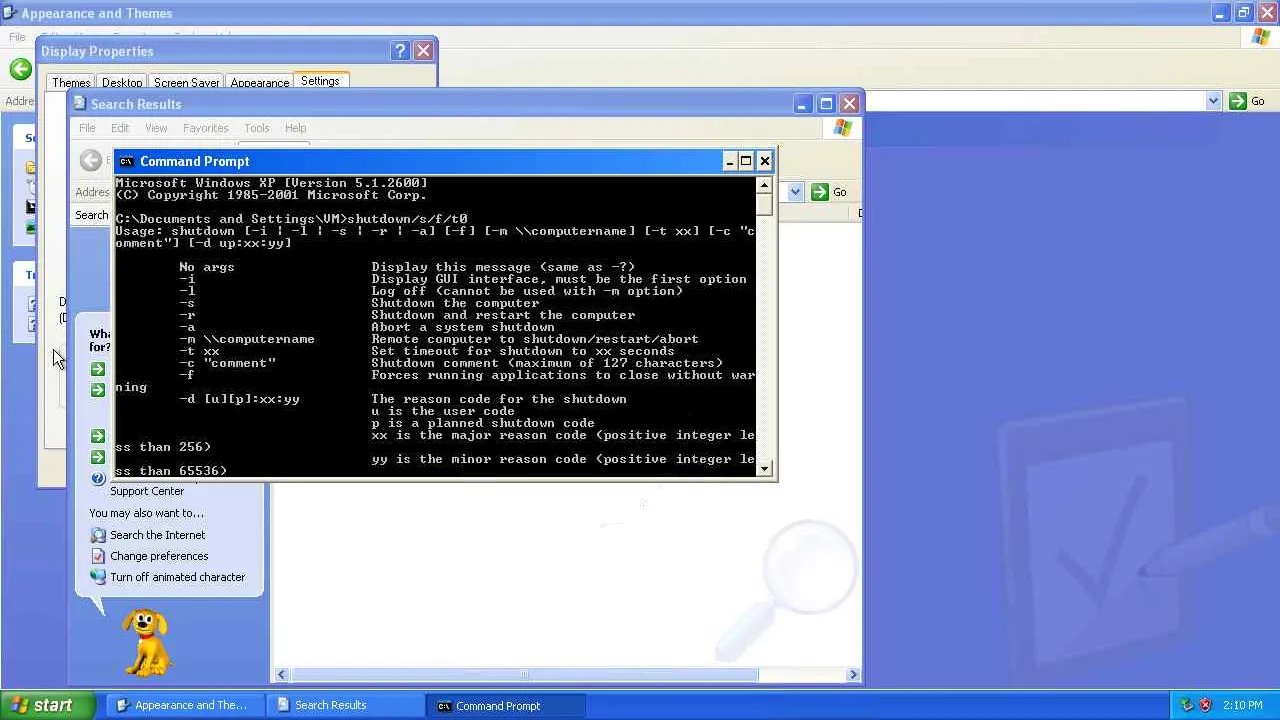Click 'You may also want to...' text

146,513
